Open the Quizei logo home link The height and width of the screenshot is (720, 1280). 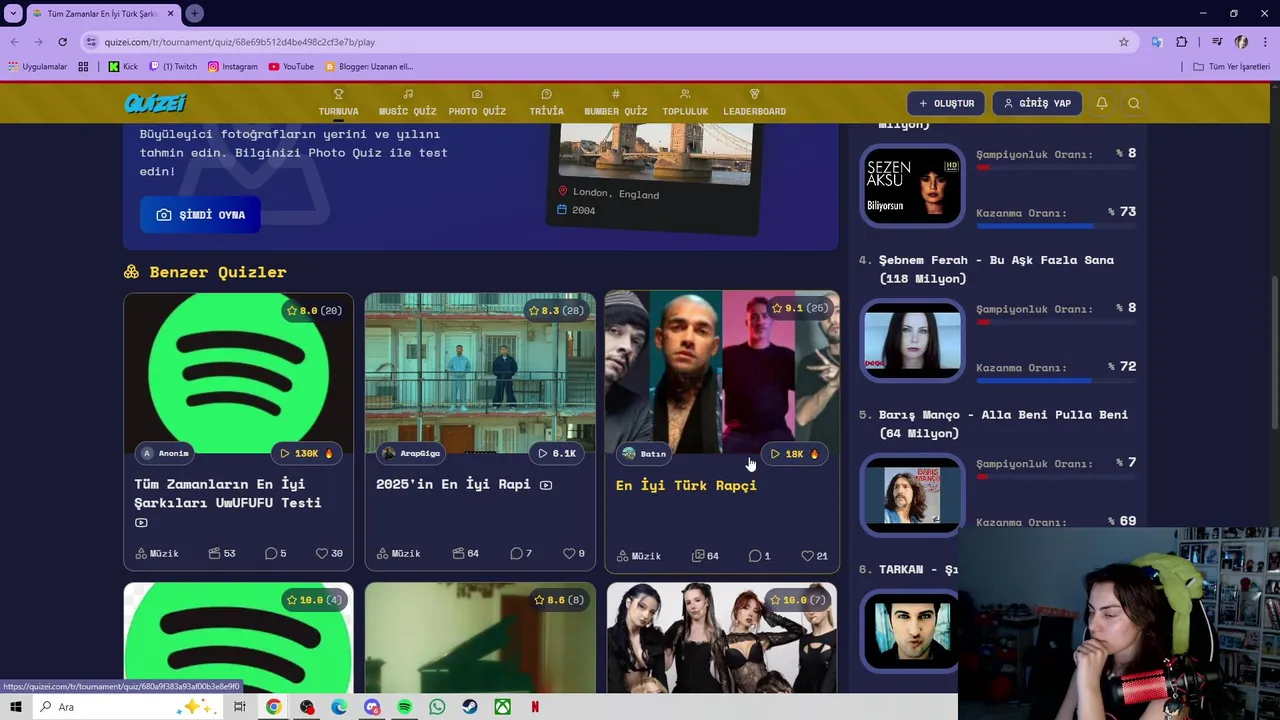pyautogui.click(x=155, y=103)
